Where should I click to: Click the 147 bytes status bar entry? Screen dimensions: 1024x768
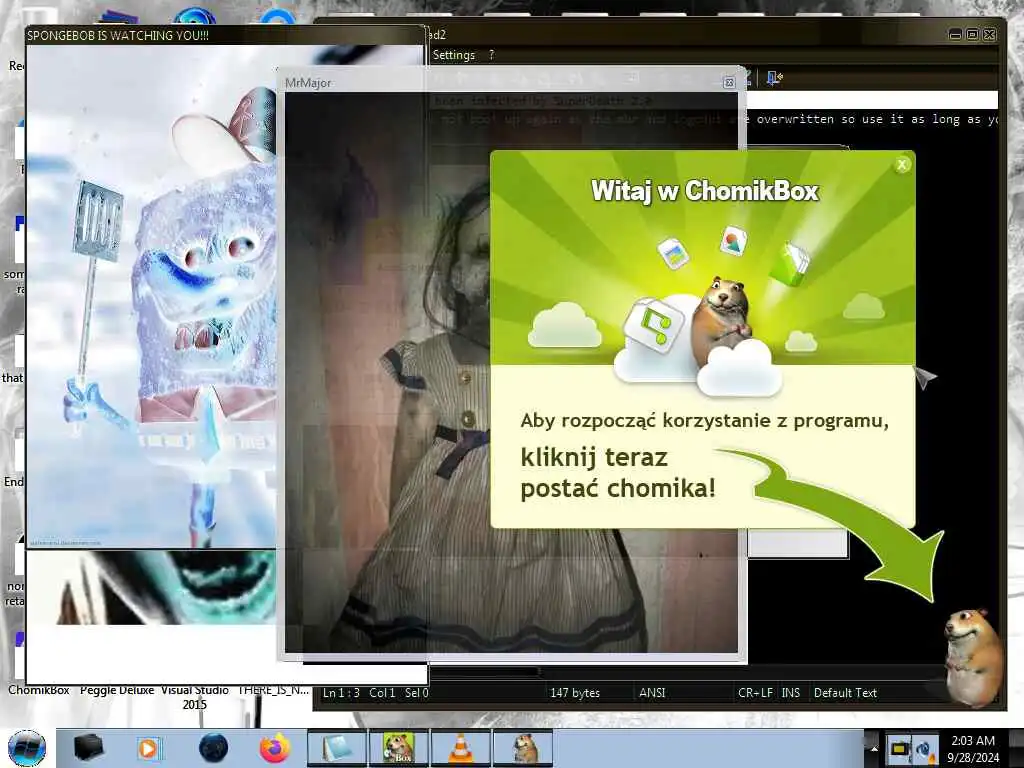575,693
